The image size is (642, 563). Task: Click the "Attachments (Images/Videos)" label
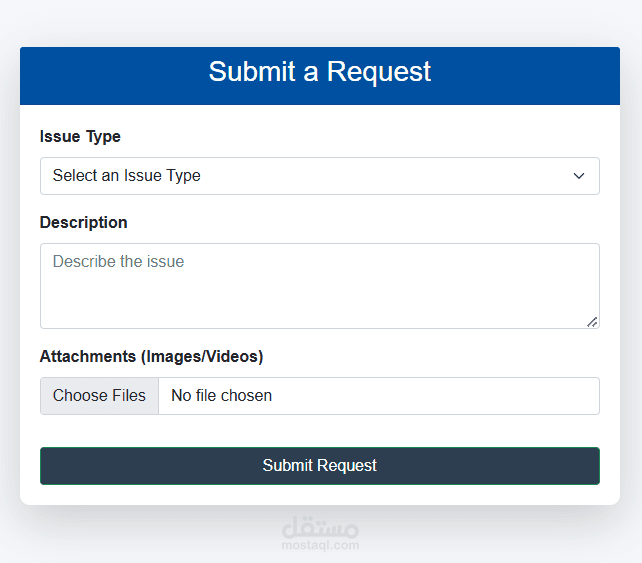(x=151, y=357)
